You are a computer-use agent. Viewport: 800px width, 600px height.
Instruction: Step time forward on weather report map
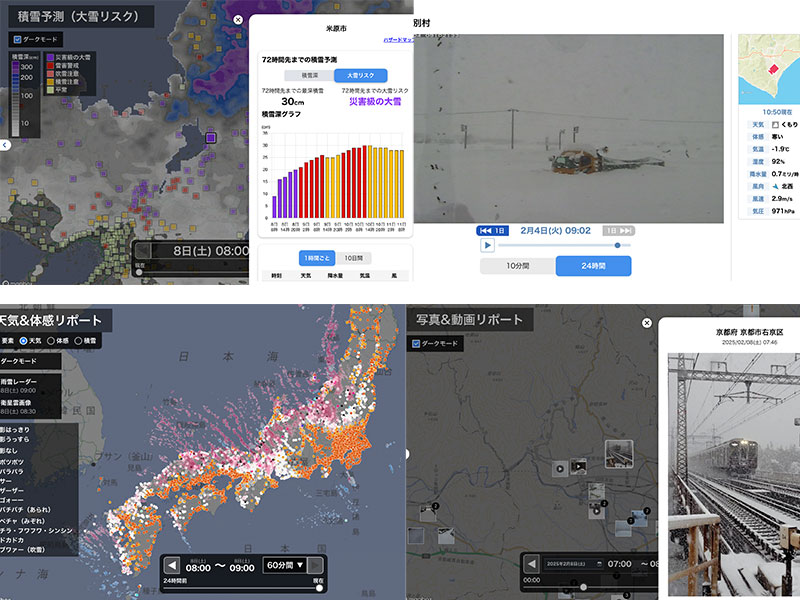click(x=316, y=566)
